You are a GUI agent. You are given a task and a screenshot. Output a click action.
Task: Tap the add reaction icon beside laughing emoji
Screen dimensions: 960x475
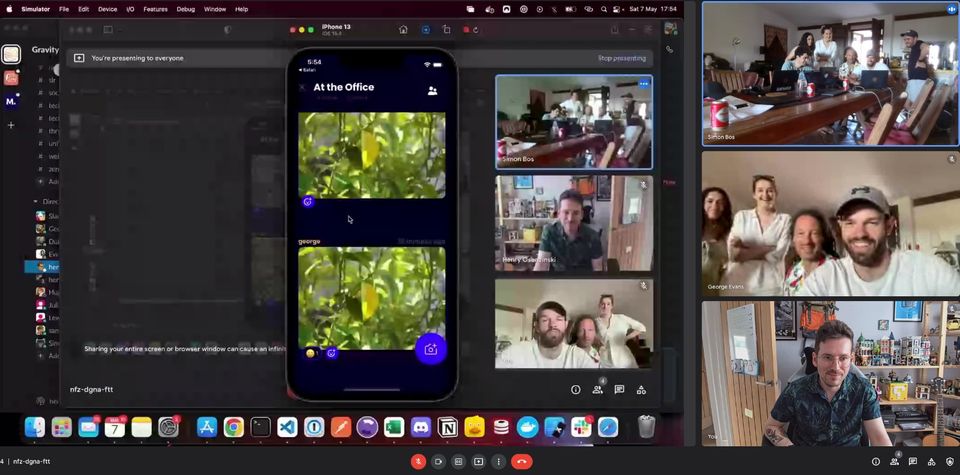pyautogui.click(x=331, y=353)
